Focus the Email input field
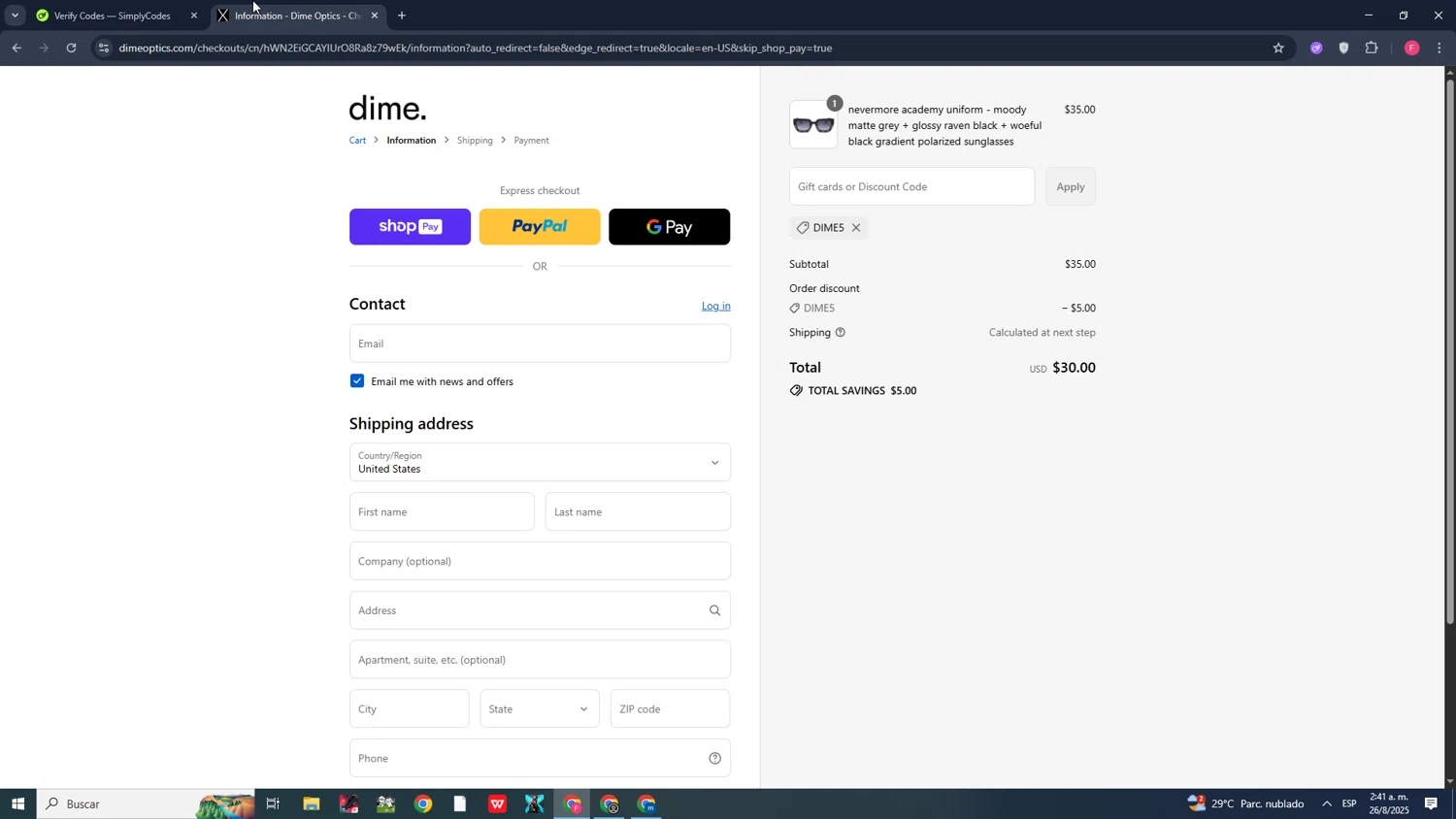 tap(540, 344)
